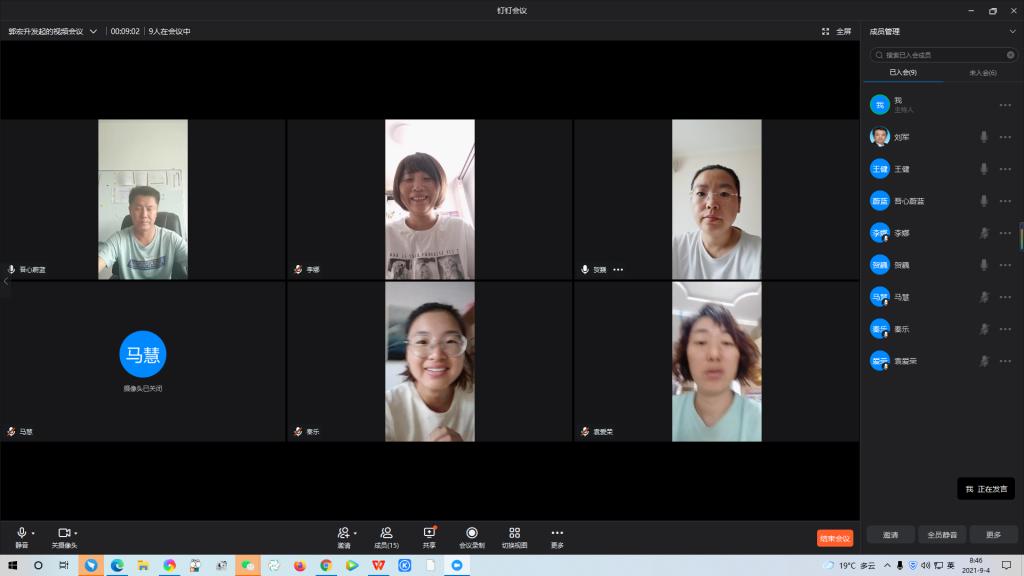Toggle the 关摄像头 camera button
This screenshot has width=1024, height=576.
click(x=63, y=533)
